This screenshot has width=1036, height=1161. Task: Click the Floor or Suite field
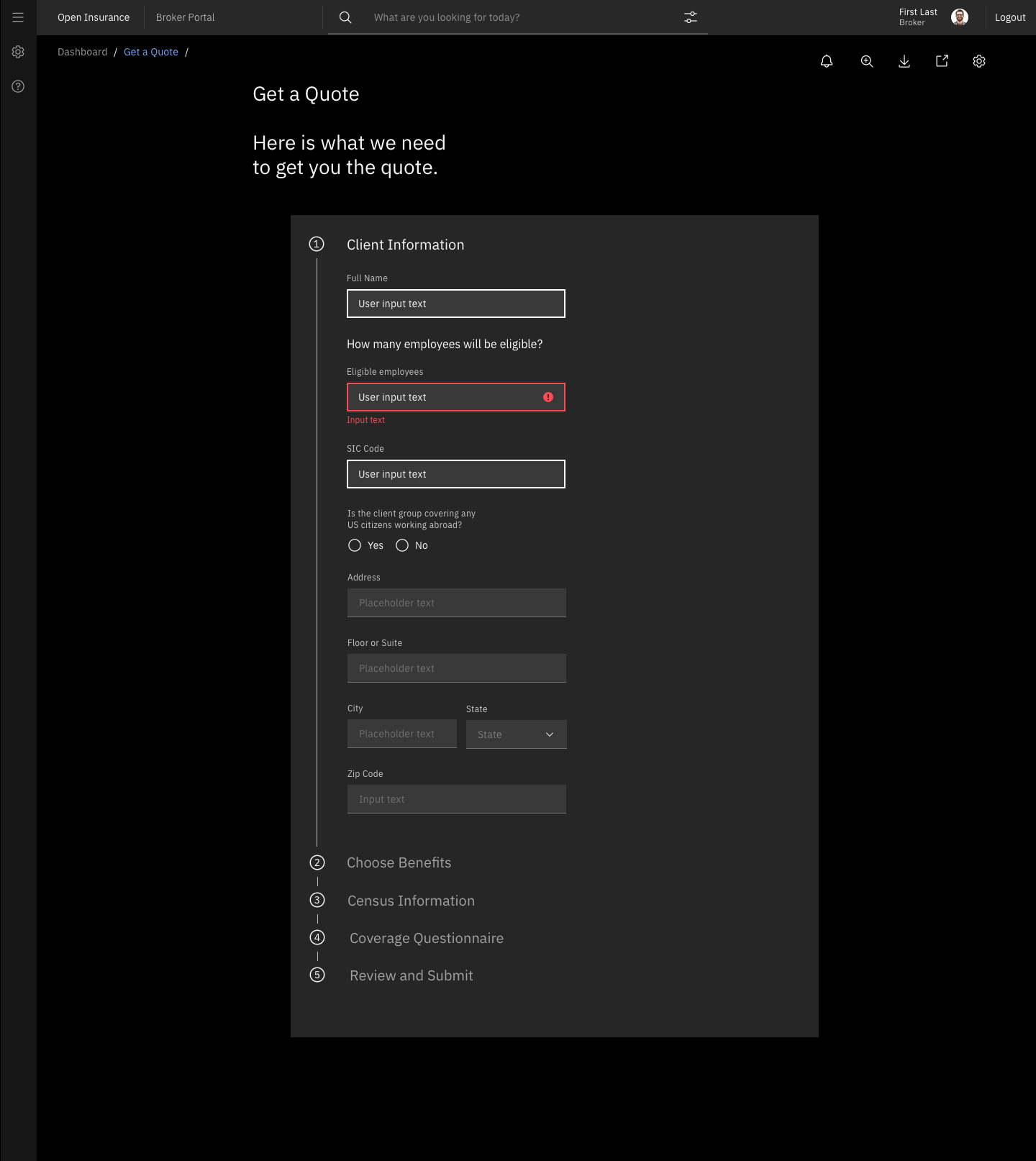(457, 668)
